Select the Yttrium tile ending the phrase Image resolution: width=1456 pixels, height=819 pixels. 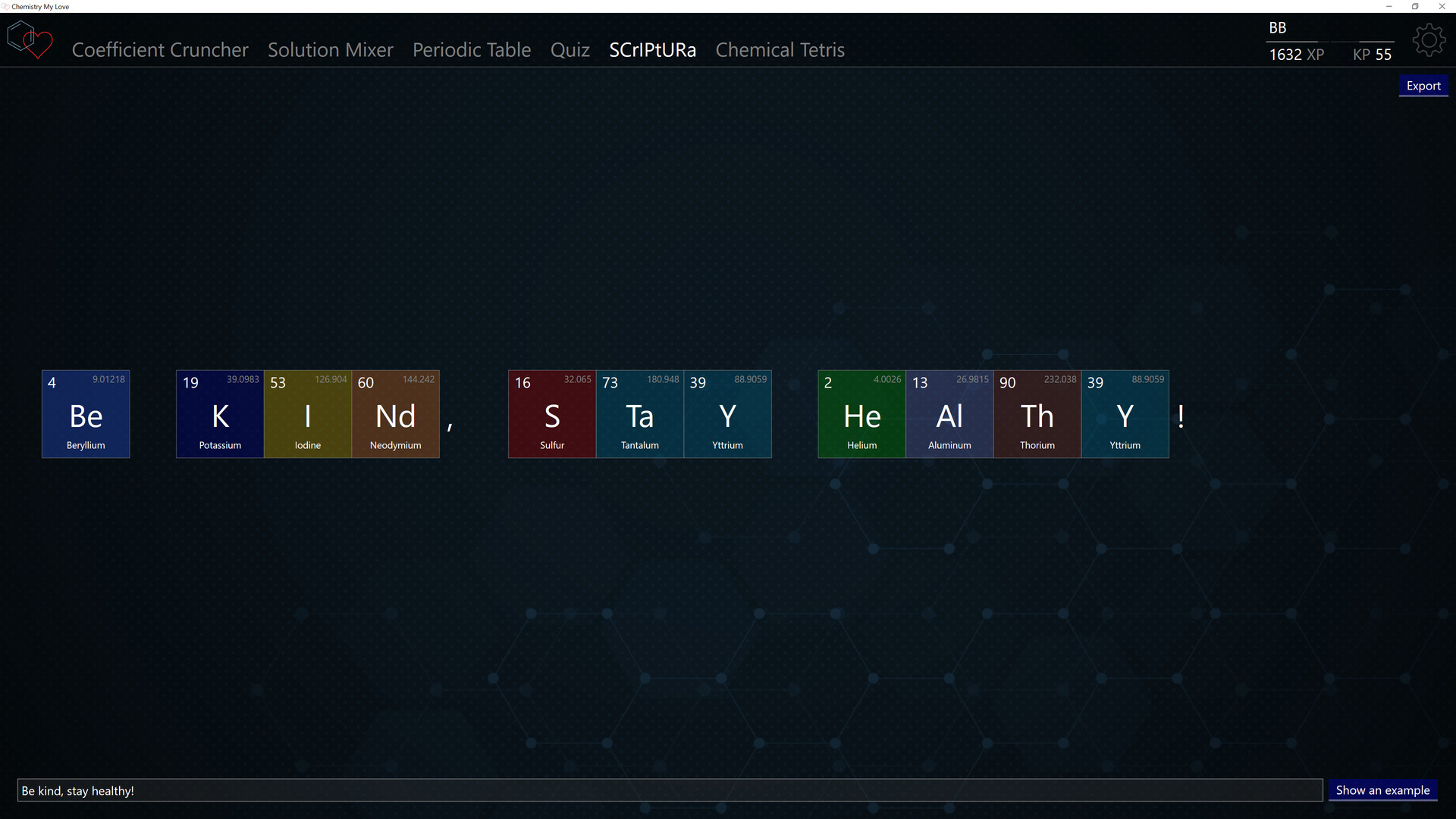point(1125,414)
